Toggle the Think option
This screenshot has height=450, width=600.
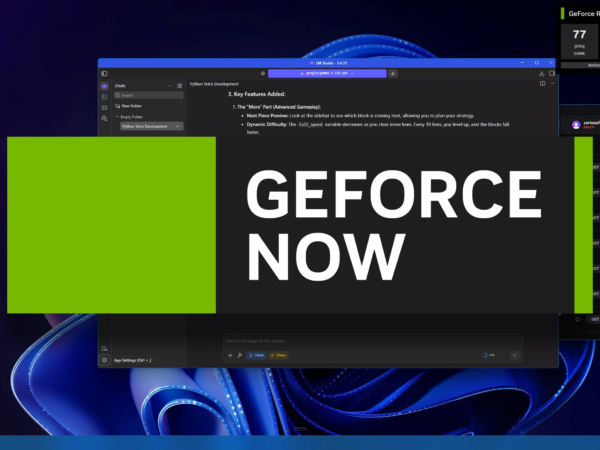click(x=256, y=355)
